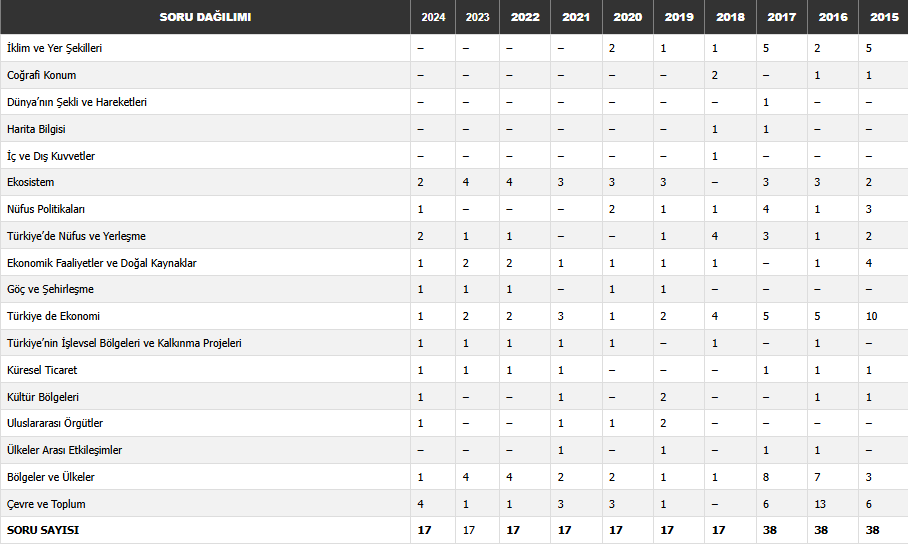Click the 2018 year header cell
The image size is (908, 544).
pos(730,17)
